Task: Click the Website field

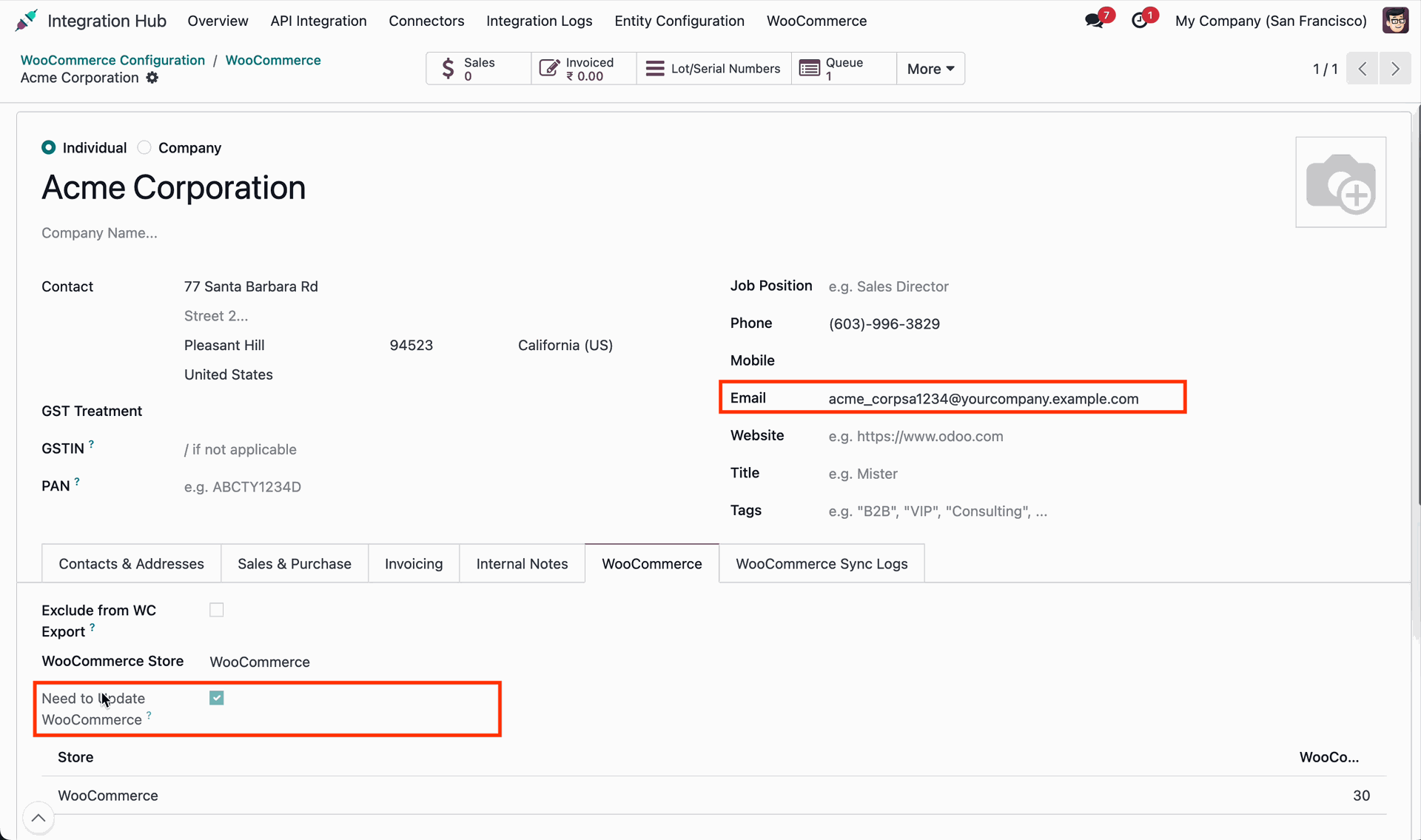Action: tap(1106, 437)
